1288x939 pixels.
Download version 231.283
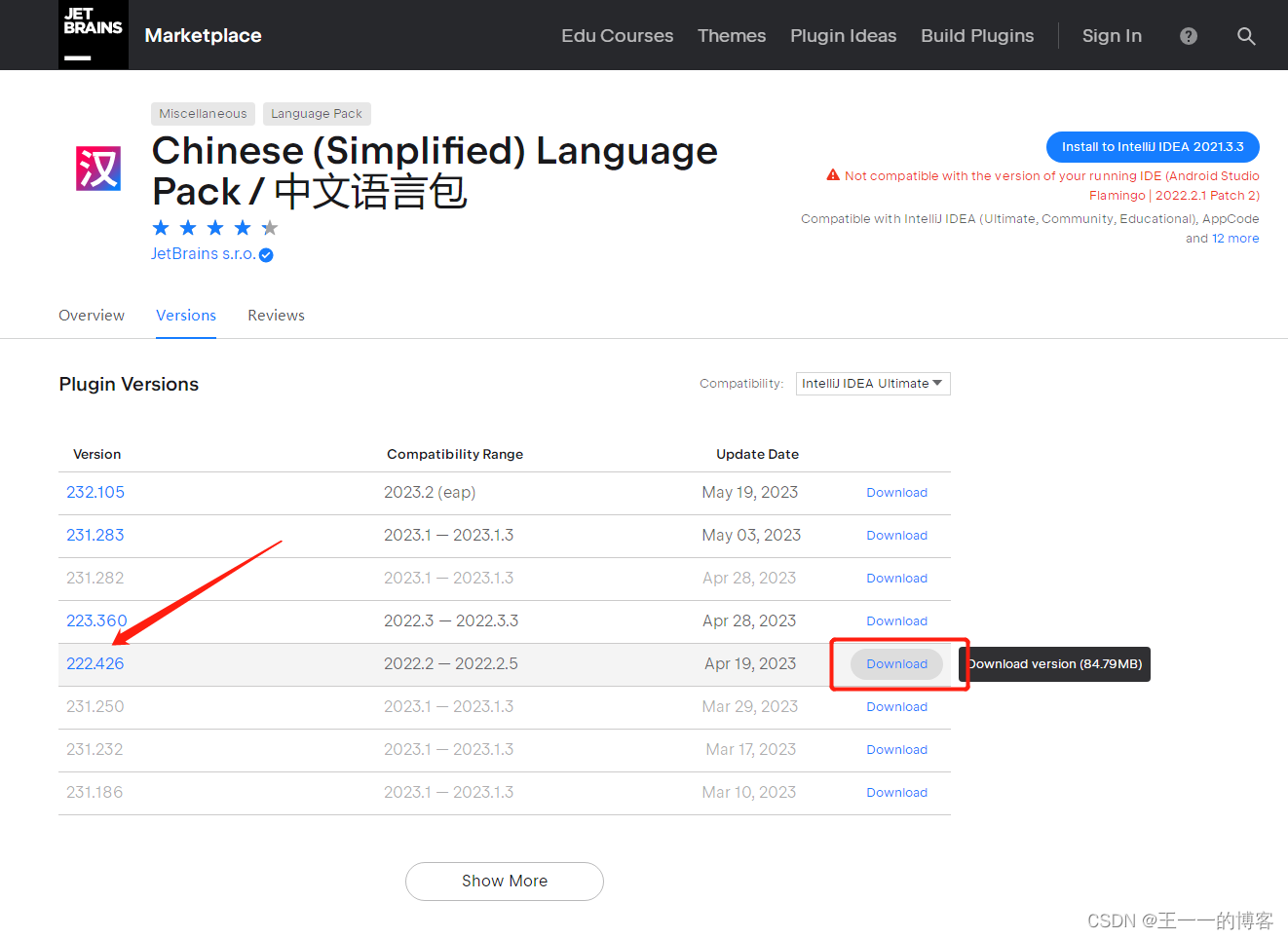896,536
